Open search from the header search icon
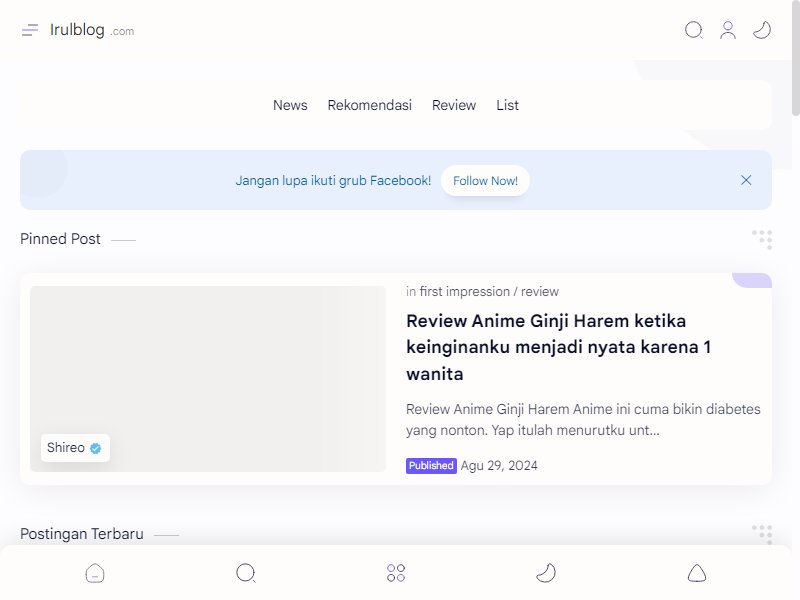The height and width of the screenshot is (600, 800). click(693, 30)
